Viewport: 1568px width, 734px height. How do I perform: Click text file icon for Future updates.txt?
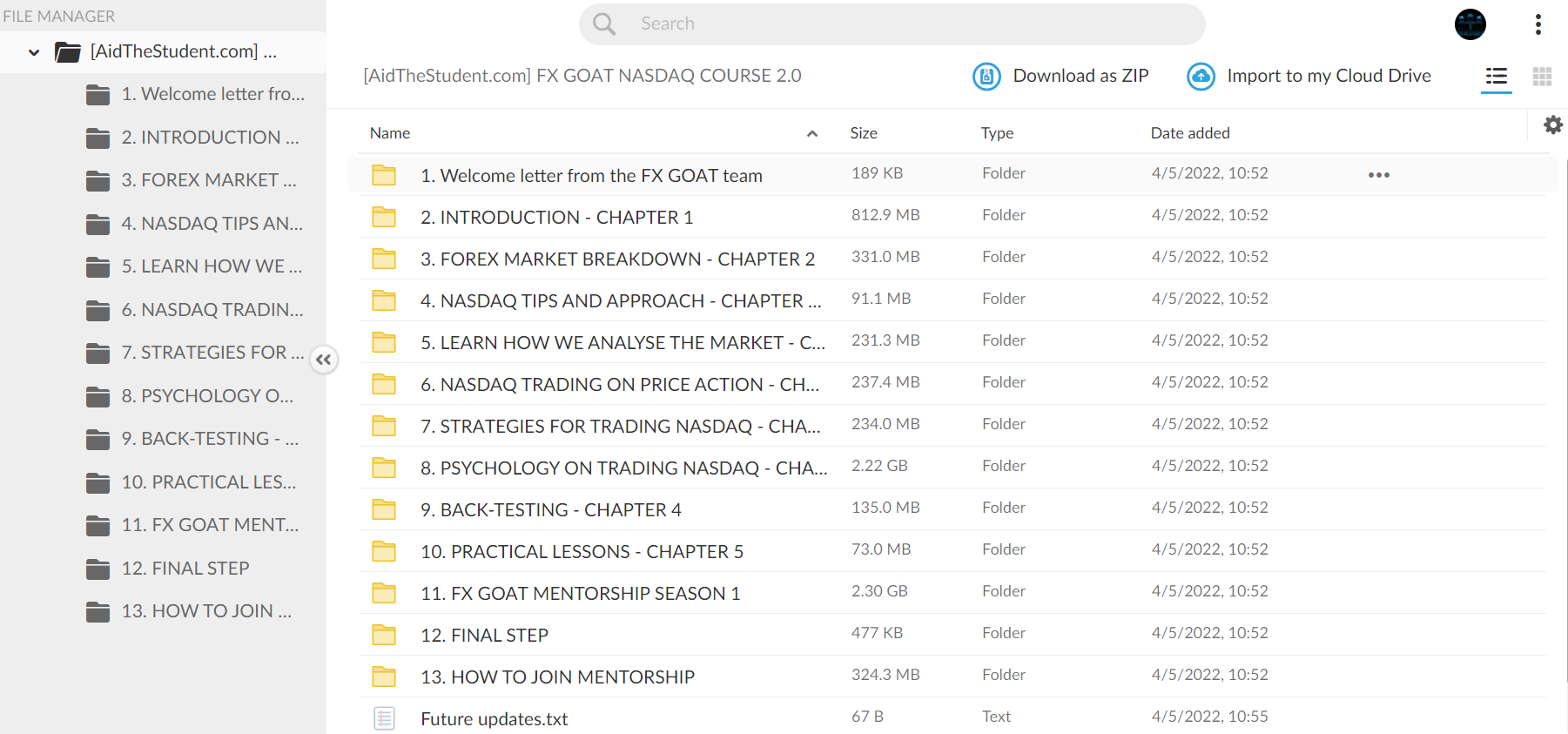(x=384, y=718)
